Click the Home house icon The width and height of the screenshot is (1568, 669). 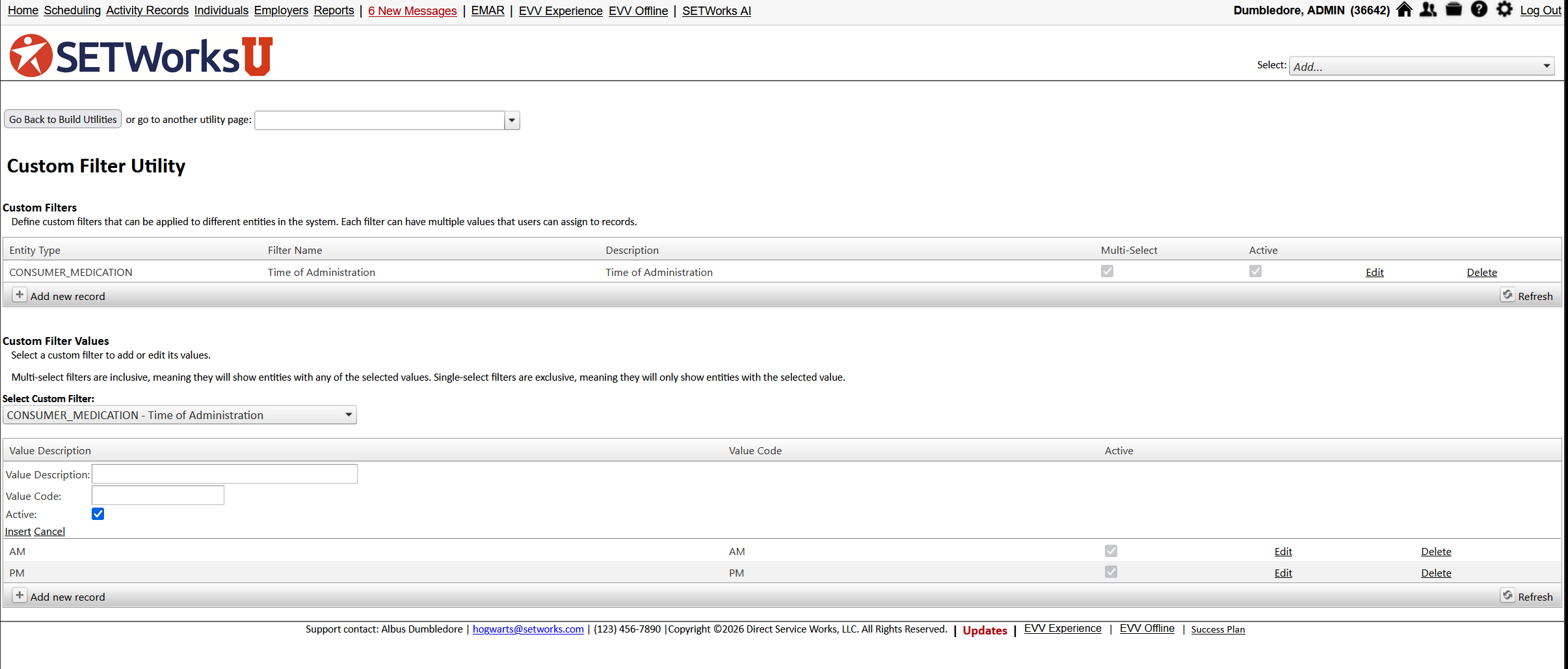[x=1404, y=10]
